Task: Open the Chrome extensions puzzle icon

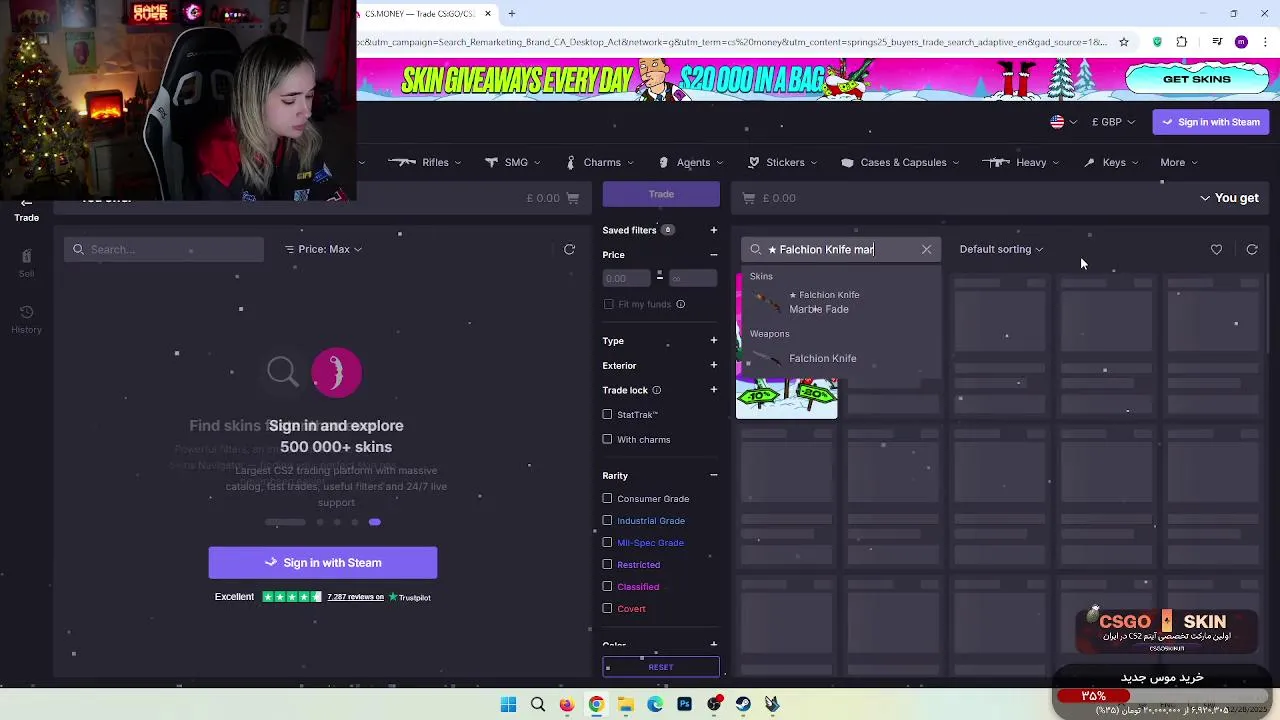Action: pyautogui.click(x=1182, y=42)
